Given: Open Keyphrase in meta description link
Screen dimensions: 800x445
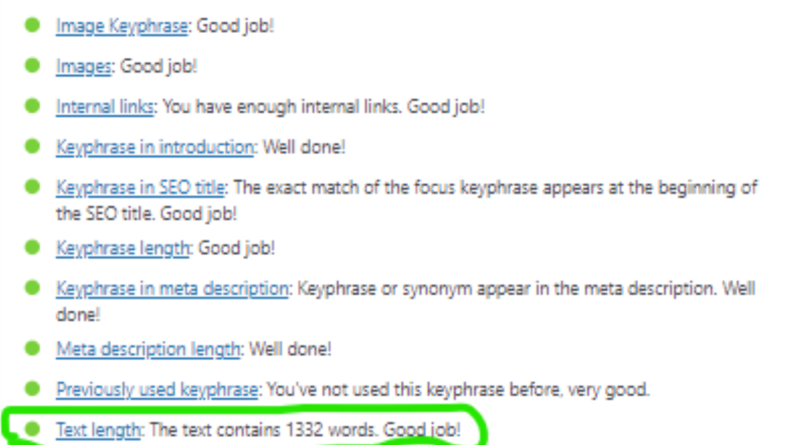Looking at the screenshot, I should 172,288.
